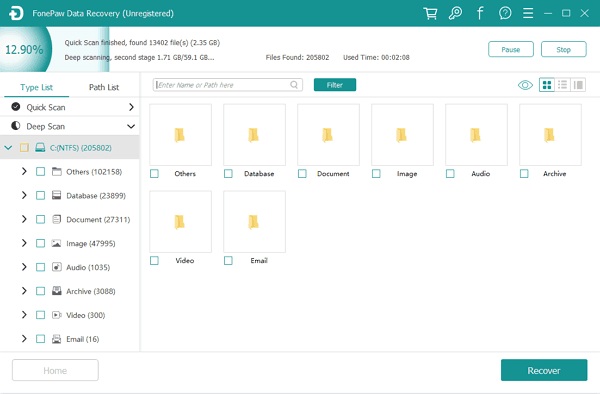Expand the Video (300) tree node
Image resolution: width=600 pixels, height=394 pixels.
coord(24,315)
